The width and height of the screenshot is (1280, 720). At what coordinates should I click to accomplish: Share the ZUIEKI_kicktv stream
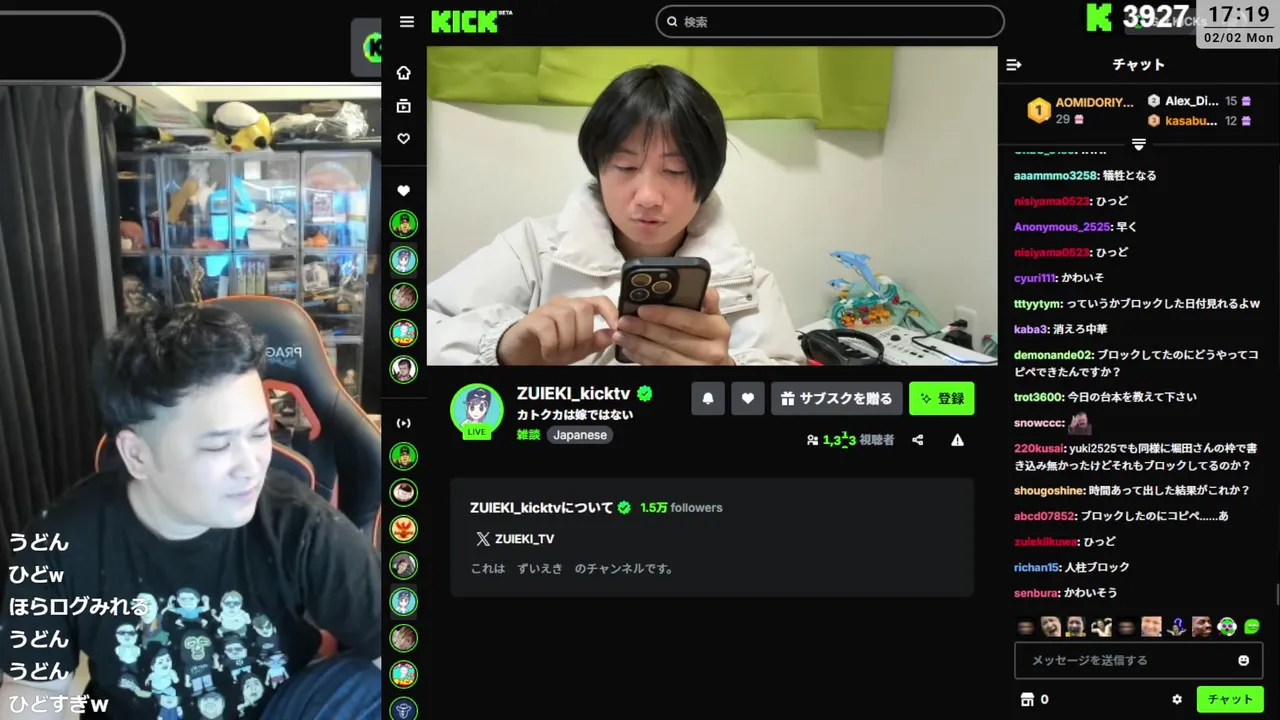918,440
